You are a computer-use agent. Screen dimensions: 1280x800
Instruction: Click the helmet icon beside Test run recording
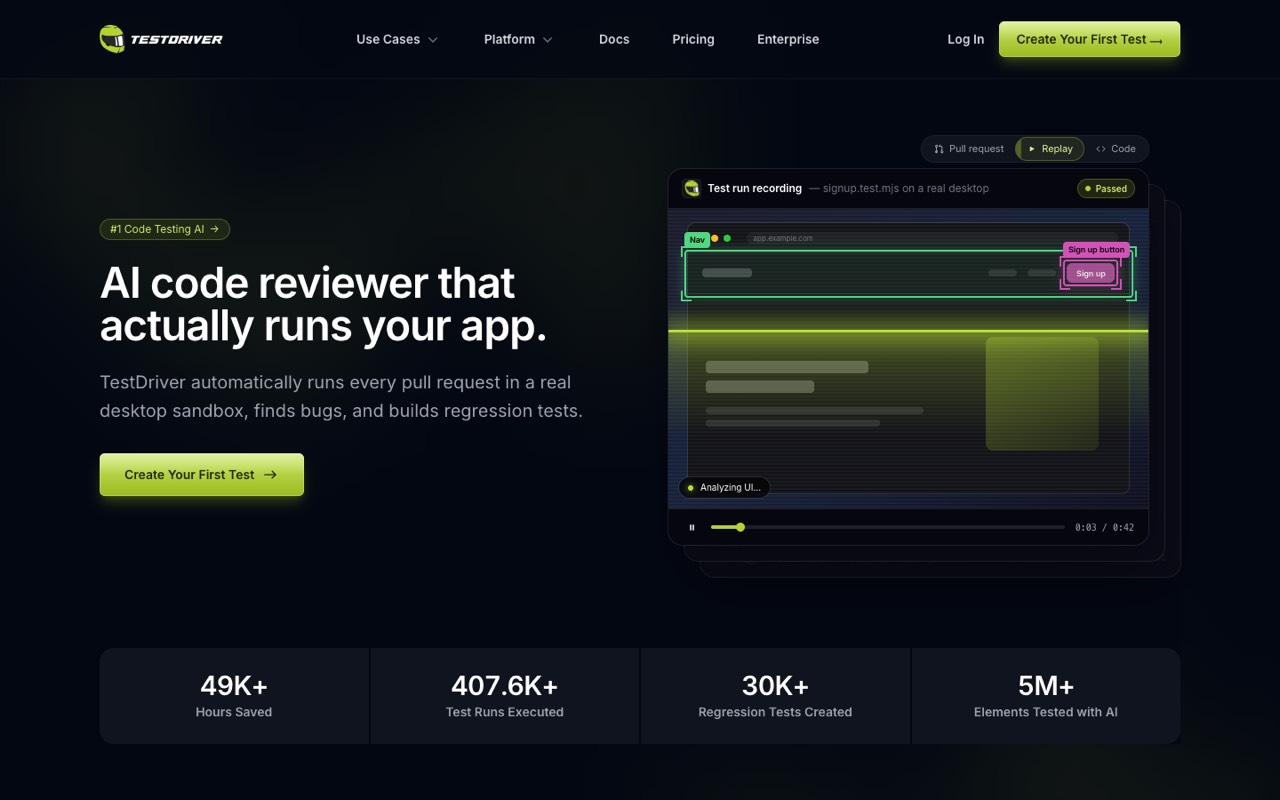[691, 188]
